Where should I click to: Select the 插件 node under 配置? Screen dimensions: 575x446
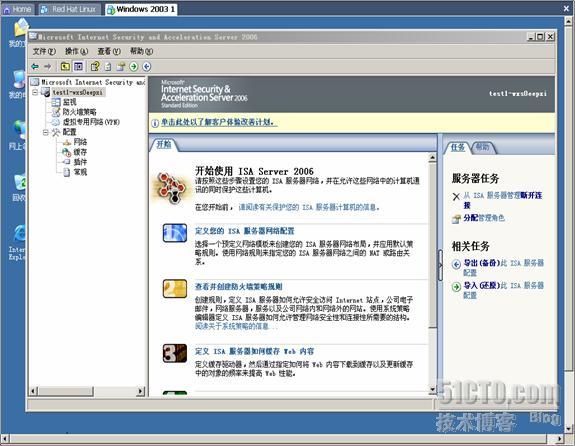(x=80, y=162)
